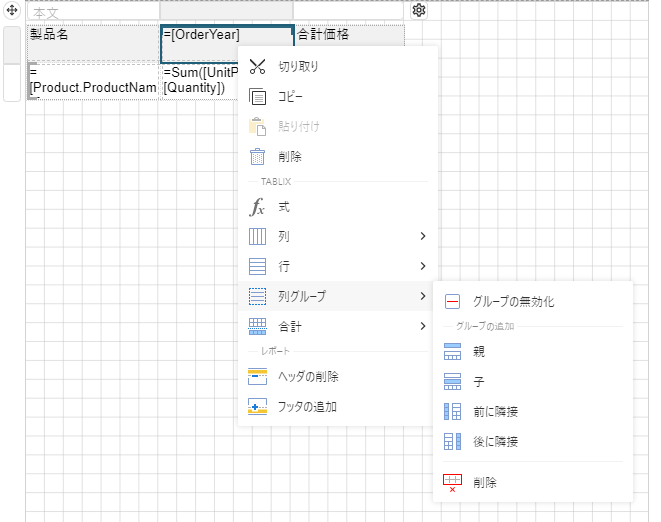Image resolution: width=661 pixels, height=522 pixels.
Task: Click the parent group icon
Action: coord(452,352)
